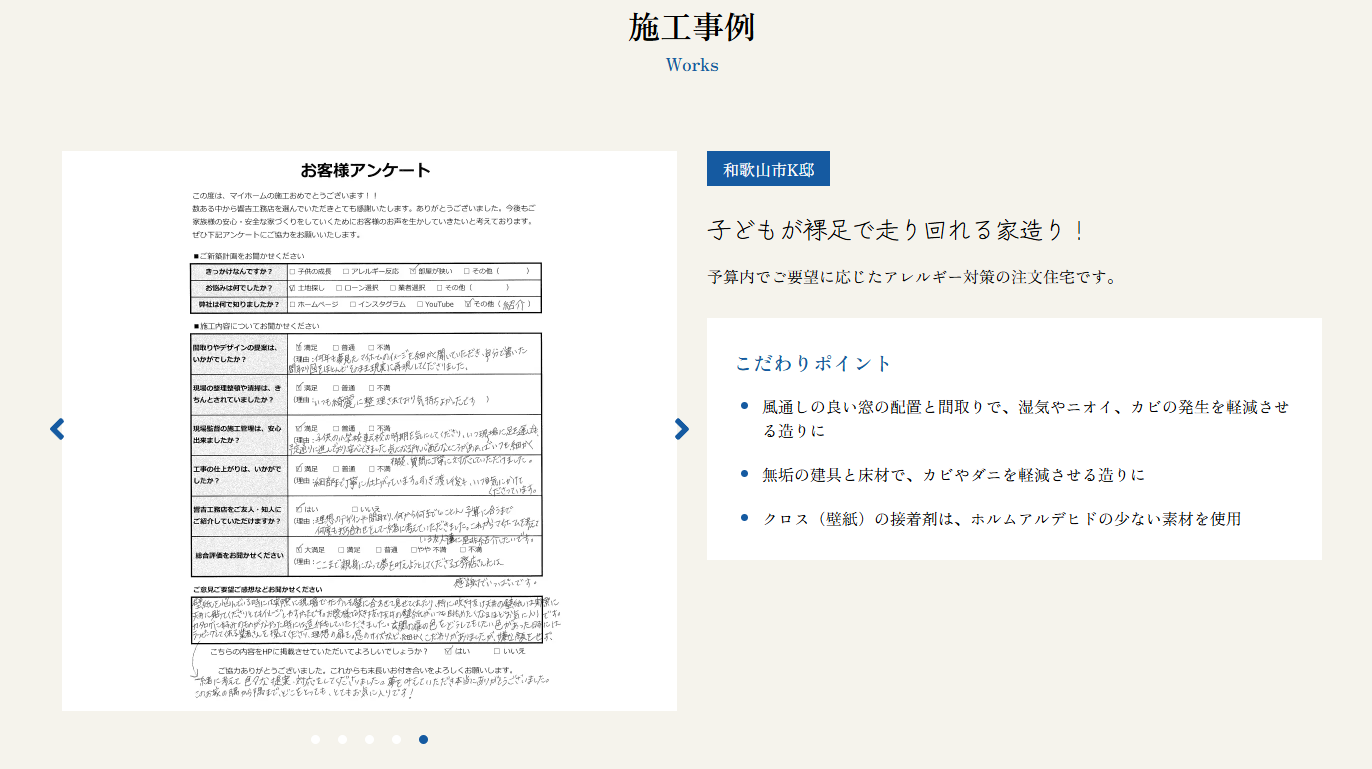Viewport: 1372px width, 769px height.
Task: Click the next slide right arrow
Action: pos(682,429)
